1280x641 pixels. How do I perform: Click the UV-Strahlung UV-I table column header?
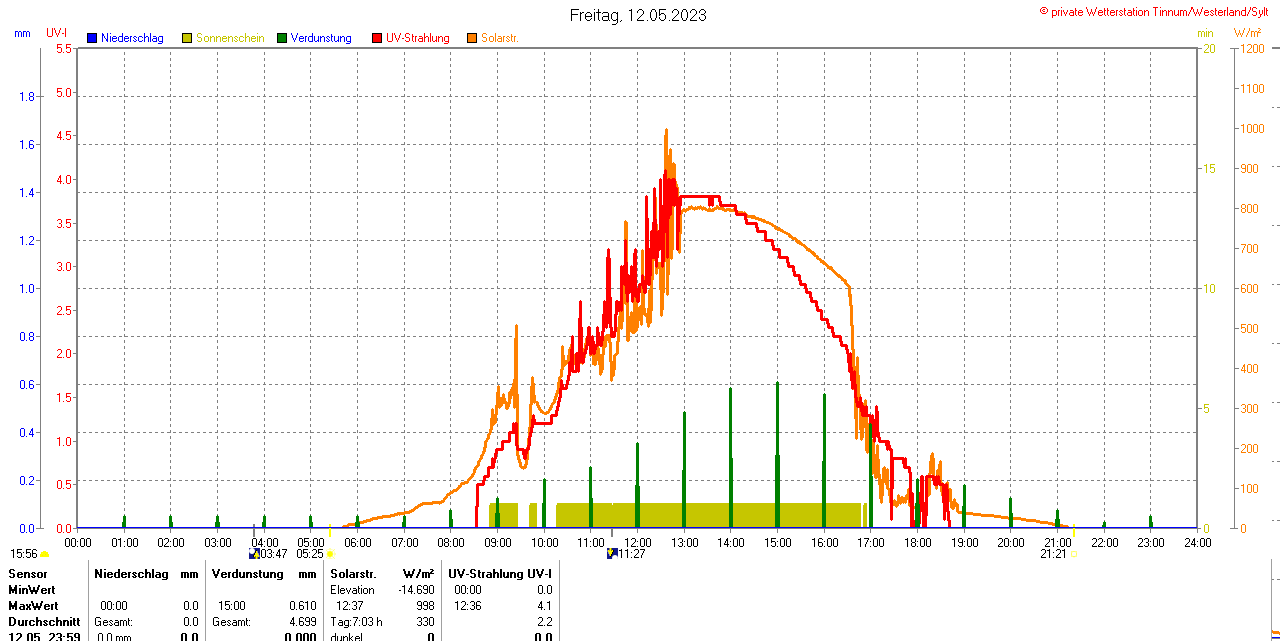[x=499, y=574]
